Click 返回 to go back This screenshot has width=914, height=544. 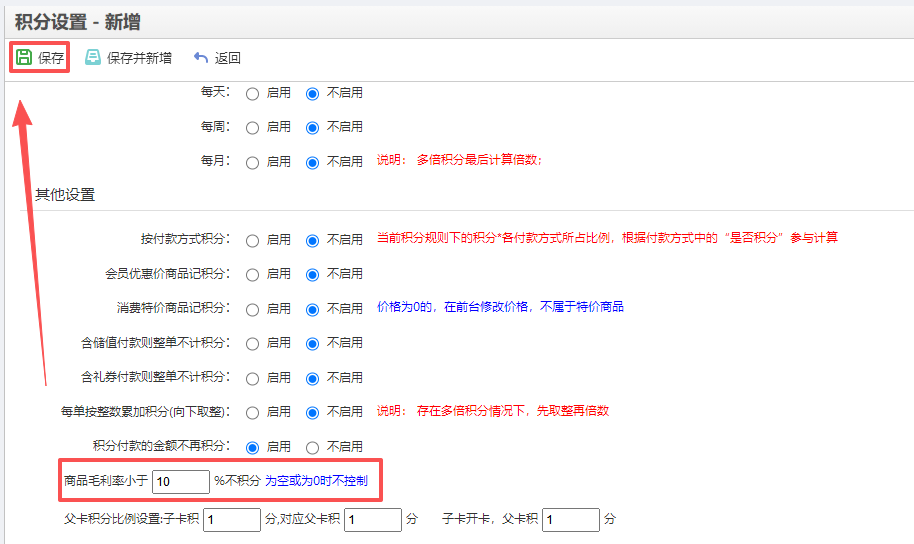tap(228, 58)
